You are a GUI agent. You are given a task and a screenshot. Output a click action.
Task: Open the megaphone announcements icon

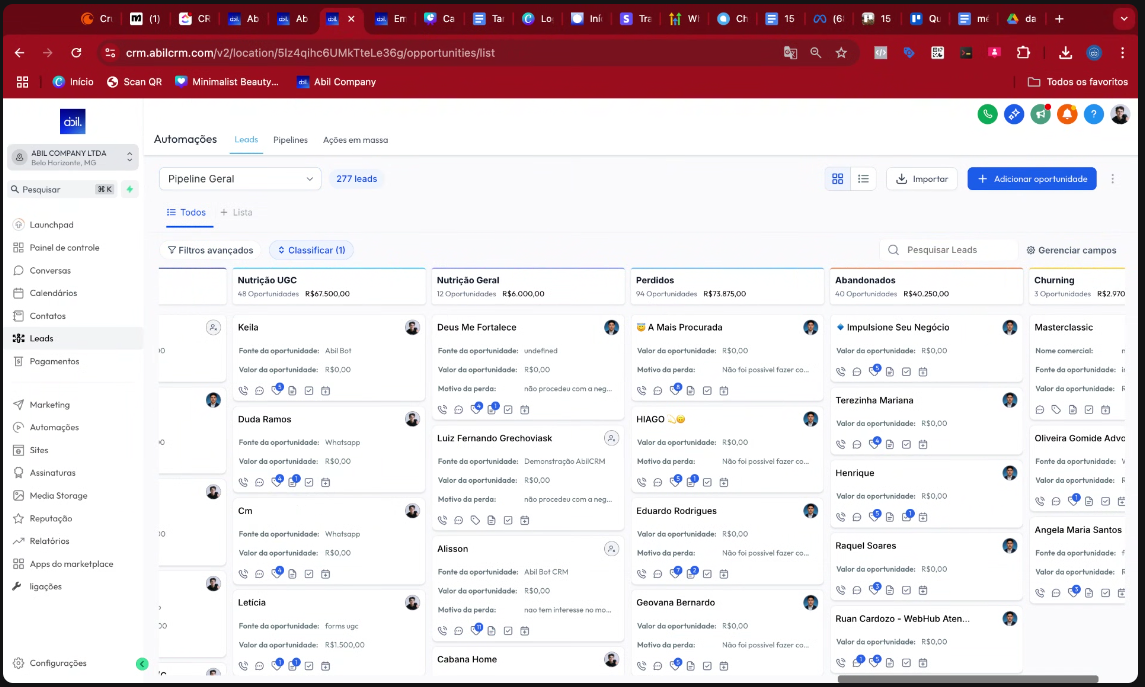[x=1041, y=114]
